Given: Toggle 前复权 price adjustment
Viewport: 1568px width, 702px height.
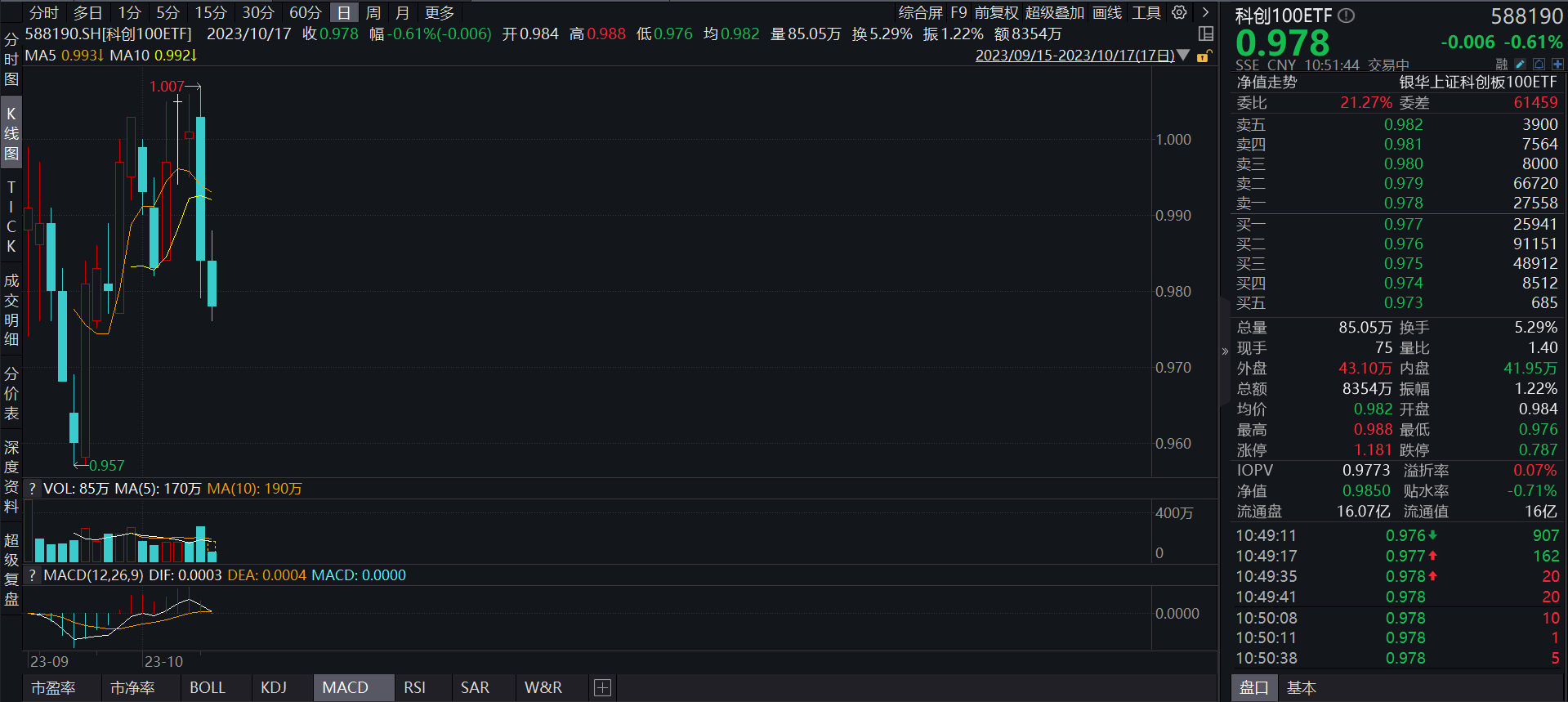Looking at the screenshot, I should [x=996, y=13].
